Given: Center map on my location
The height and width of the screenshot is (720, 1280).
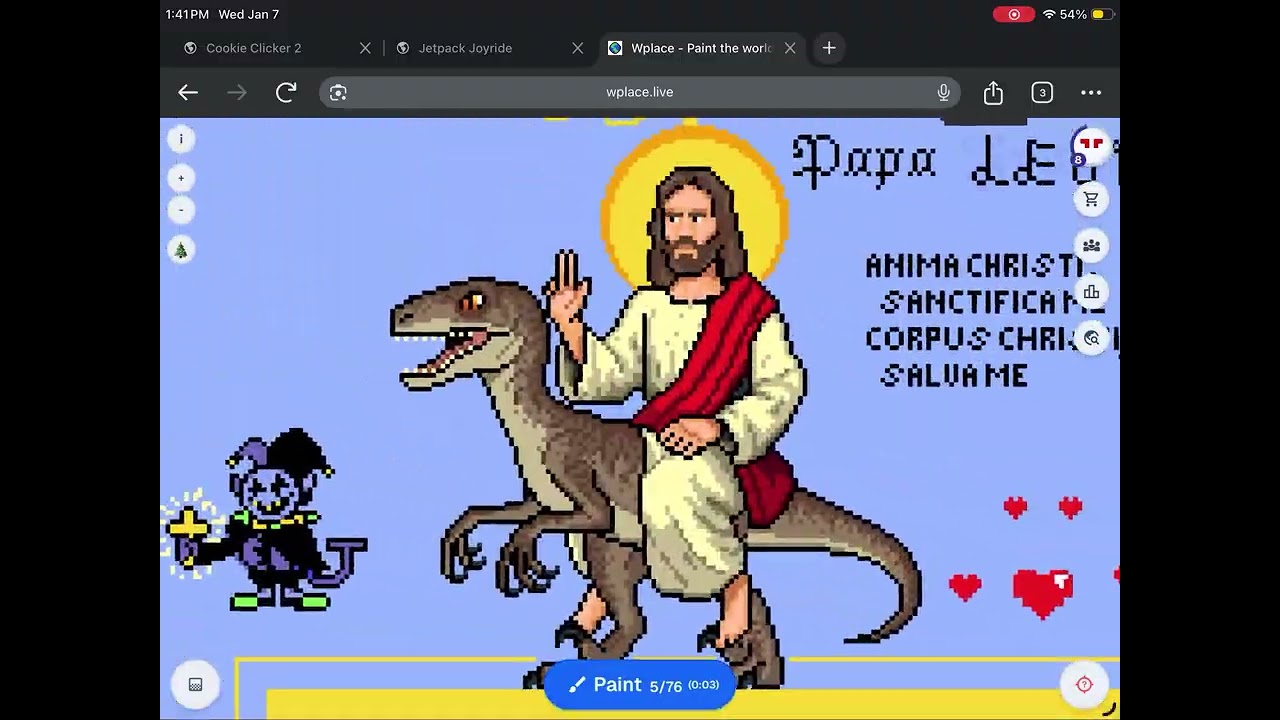Looking at the screenshot, I should pos(1084,685).
